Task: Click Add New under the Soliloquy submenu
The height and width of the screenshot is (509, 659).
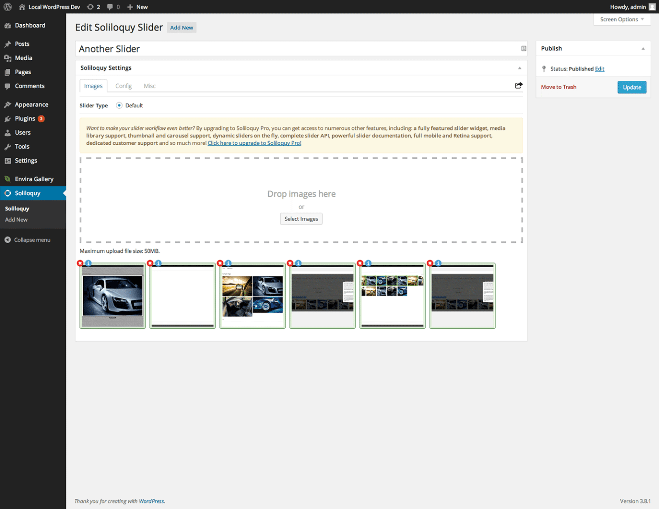Action: 16,219
